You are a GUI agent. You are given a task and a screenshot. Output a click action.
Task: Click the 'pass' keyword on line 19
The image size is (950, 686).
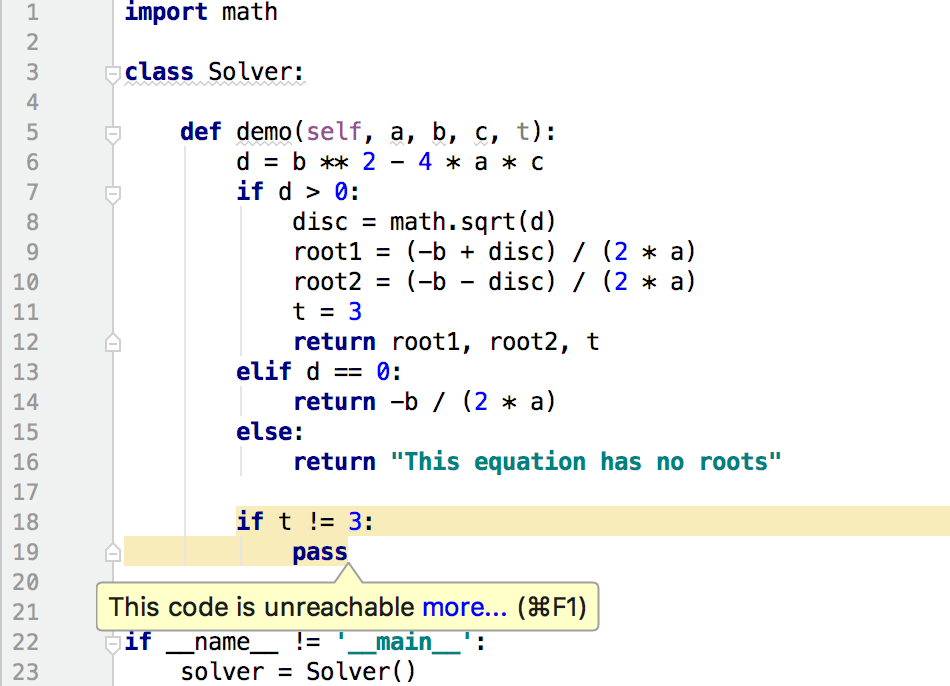pos(320,553)
